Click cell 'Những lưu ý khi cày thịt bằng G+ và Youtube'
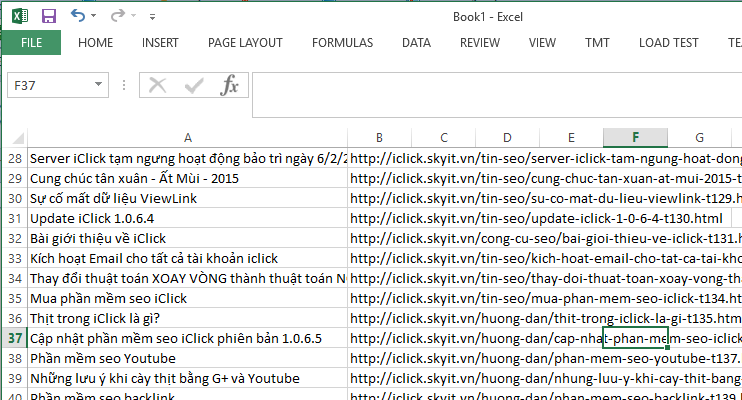742x400 pixels. click(x=187, y=378)
